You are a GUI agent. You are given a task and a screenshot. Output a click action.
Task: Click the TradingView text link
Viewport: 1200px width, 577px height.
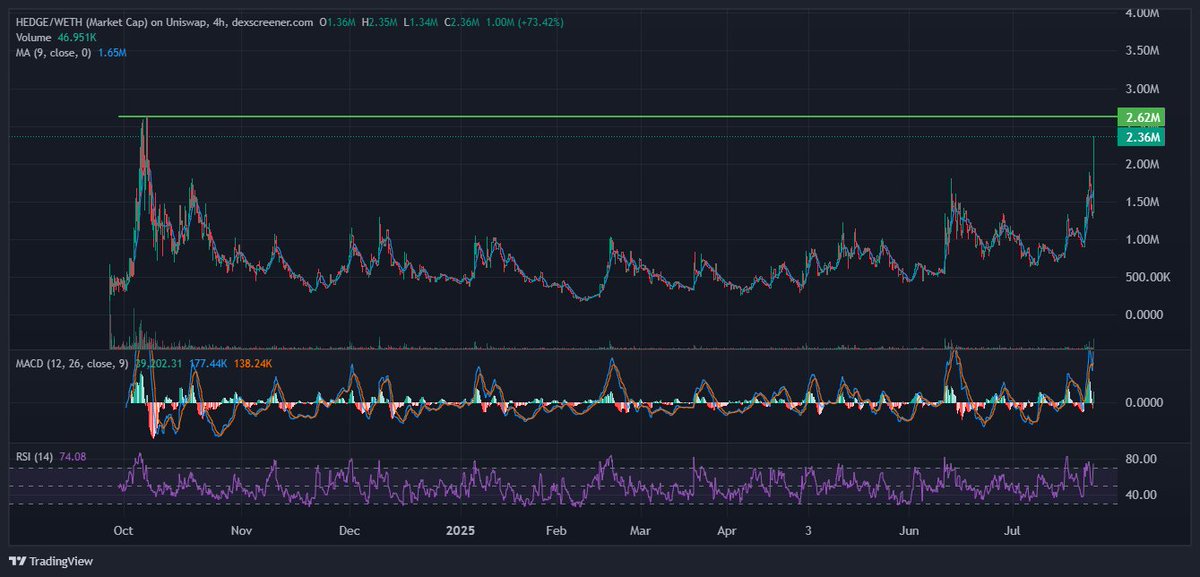(x=60, y=561)
